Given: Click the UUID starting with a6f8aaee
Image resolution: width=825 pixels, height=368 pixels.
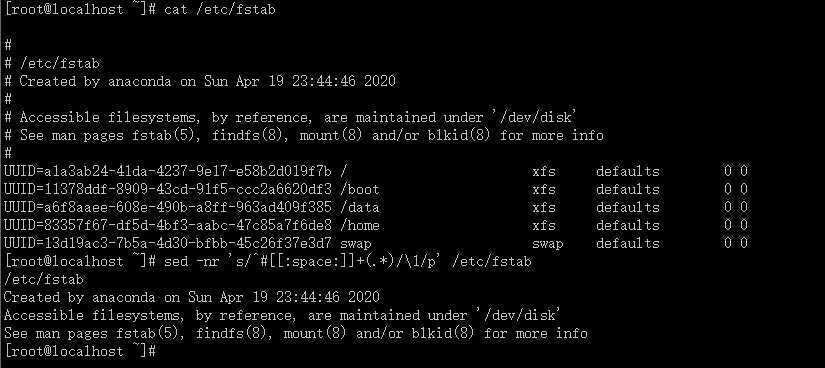Looking at the screenshot, I should pyautogui.click(x=168, y=207).
